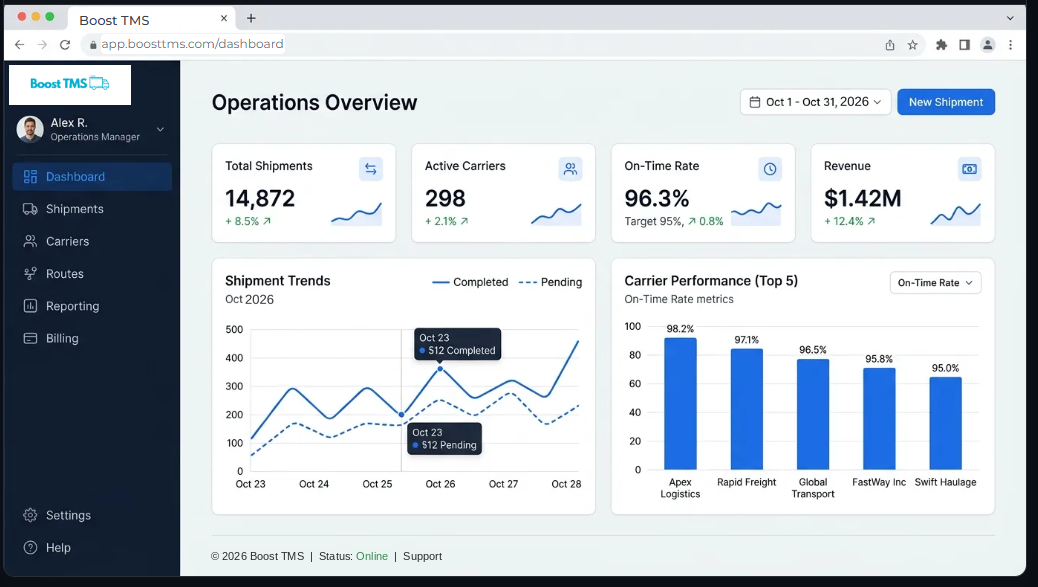Open a new tab with plus icon
This screenshot has height=587, width=1038.
[251, 19]
